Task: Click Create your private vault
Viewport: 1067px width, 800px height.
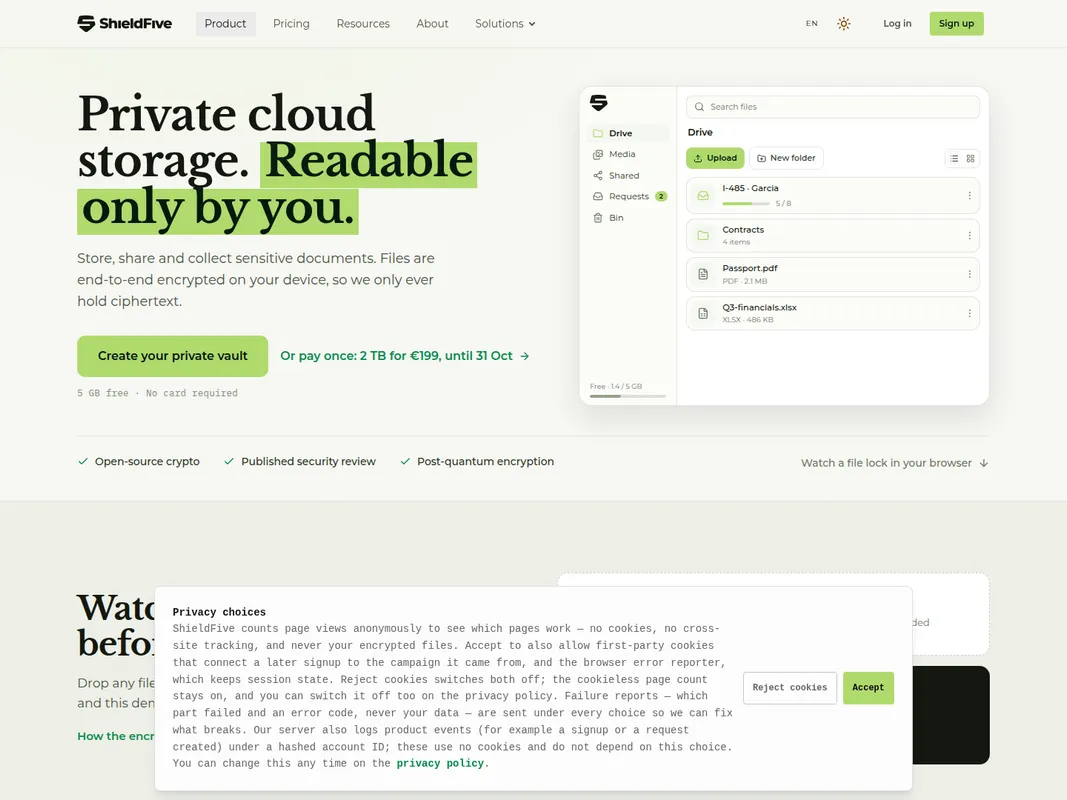Action: [172, 356]
